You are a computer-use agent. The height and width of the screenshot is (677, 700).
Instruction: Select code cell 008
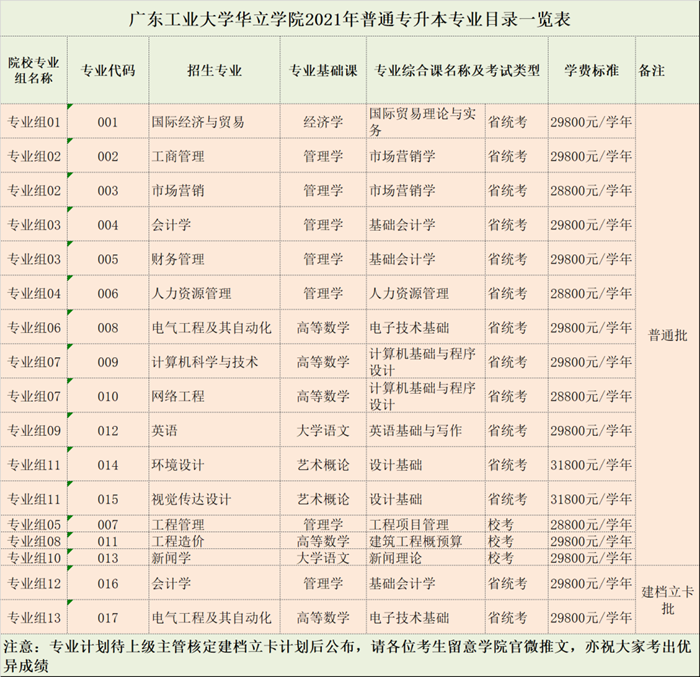108,327
